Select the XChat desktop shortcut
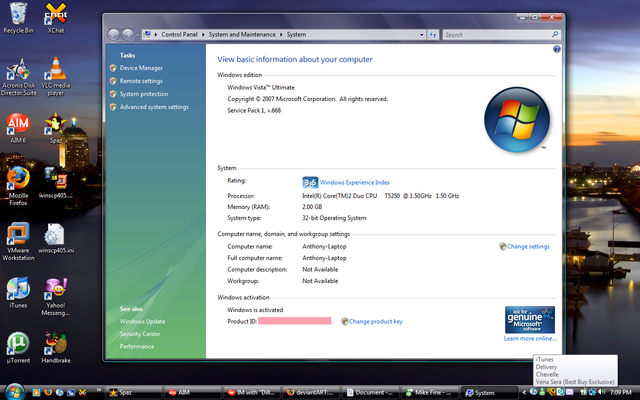 (x=56, y=18)
